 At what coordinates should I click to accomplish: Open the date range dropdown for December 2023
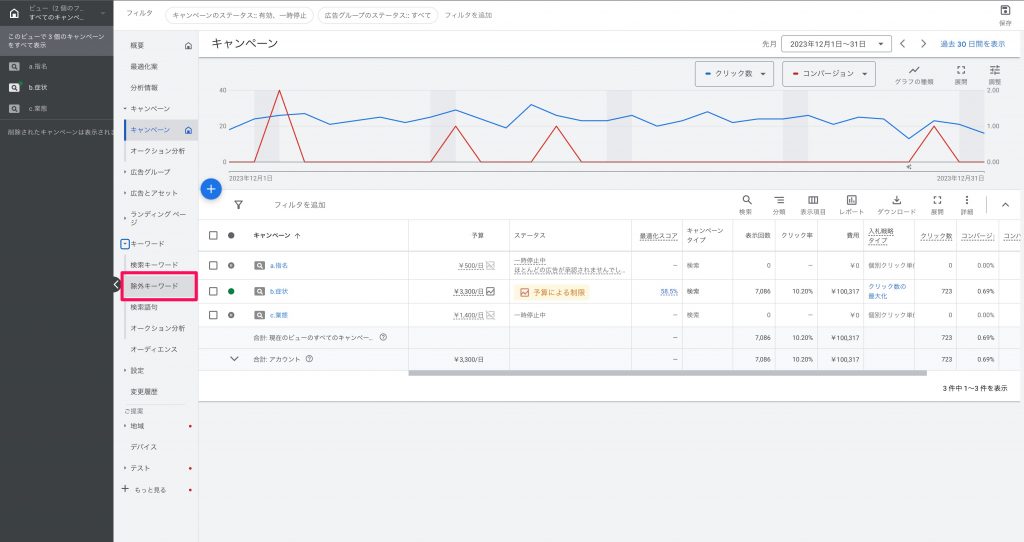[x=836, y=44]
